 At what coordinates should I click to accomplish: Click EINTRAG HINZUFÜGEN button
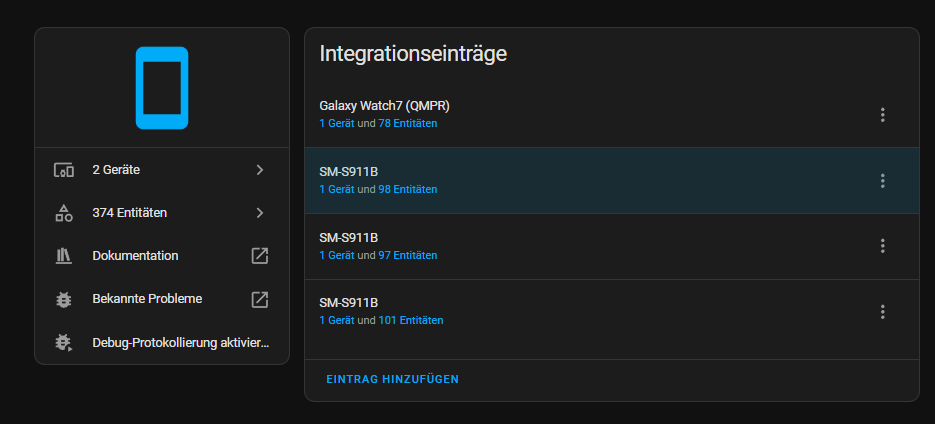coord(392,379)
